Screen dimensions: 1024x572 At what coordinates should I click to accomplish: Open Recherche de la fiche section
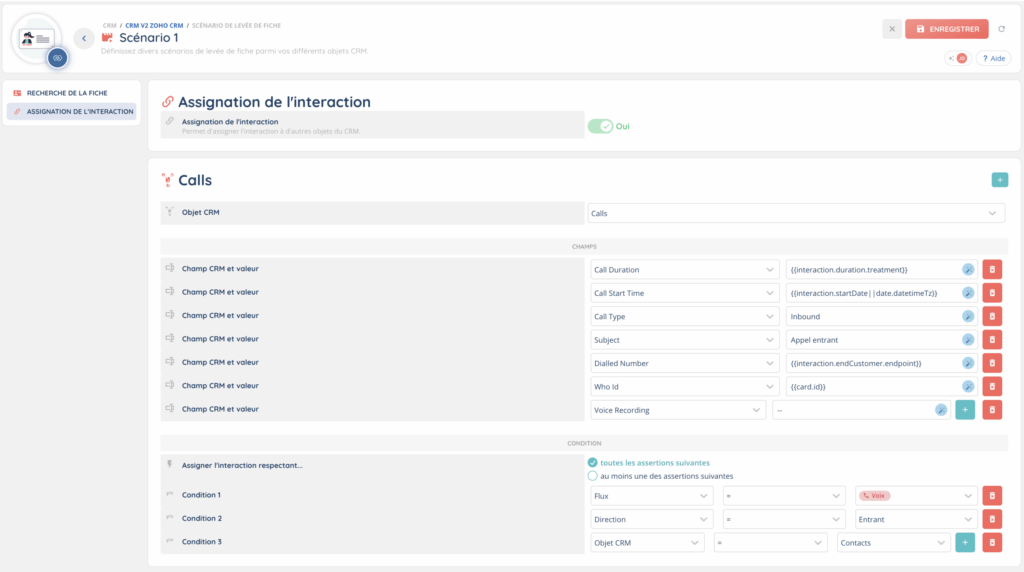(67, 93)
